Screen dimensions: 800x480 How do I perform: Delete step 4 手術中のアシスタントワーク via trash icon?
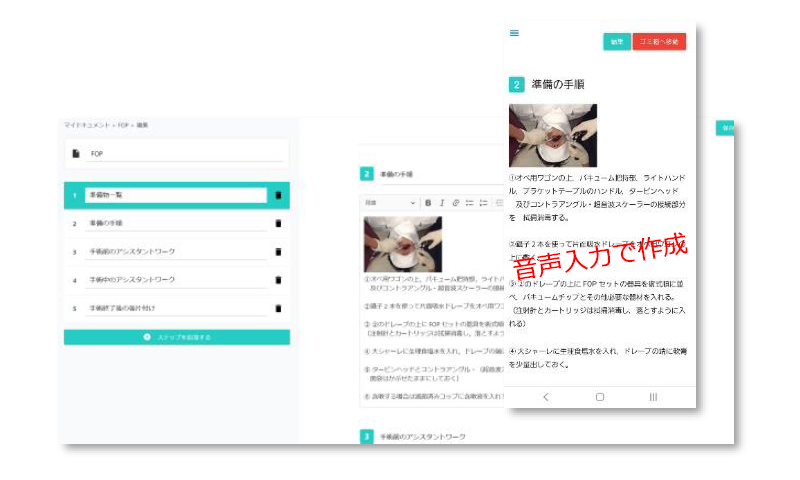pyautogui.click(x=279, y=280)
